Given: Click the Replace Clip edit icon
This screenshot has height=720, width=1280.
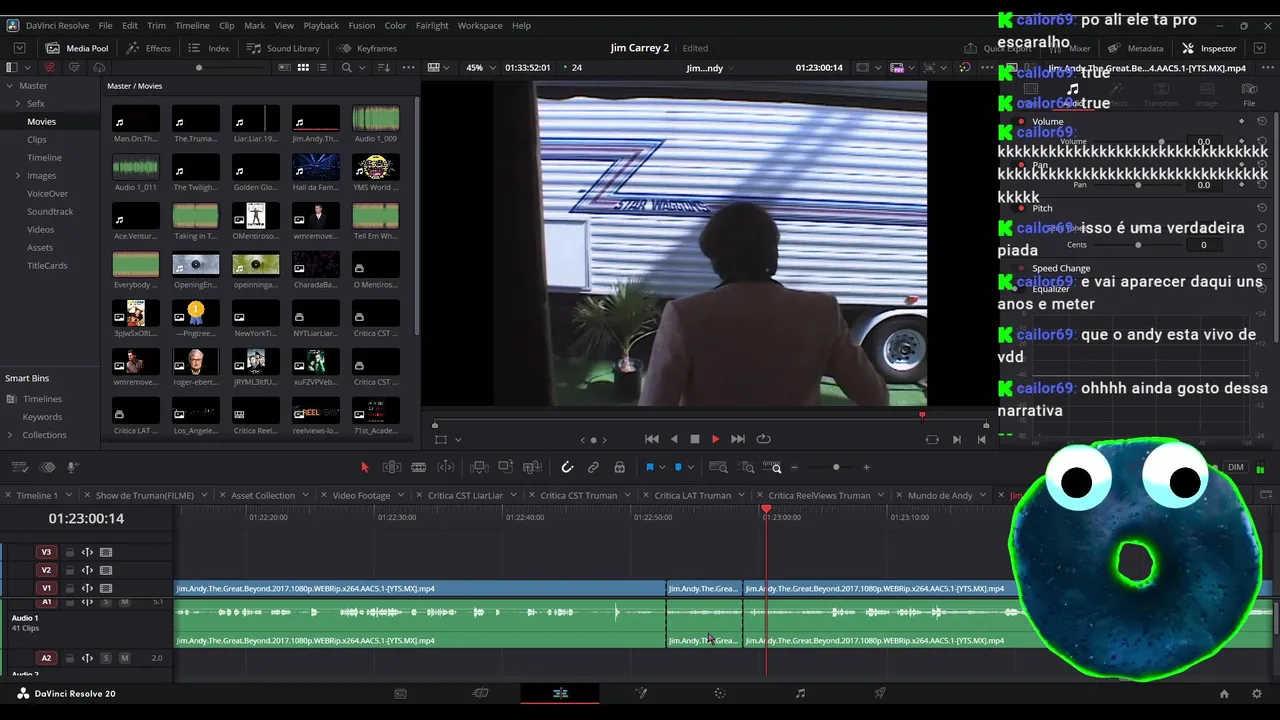Looking at the screenshot, I should click(x=533, y=467).
